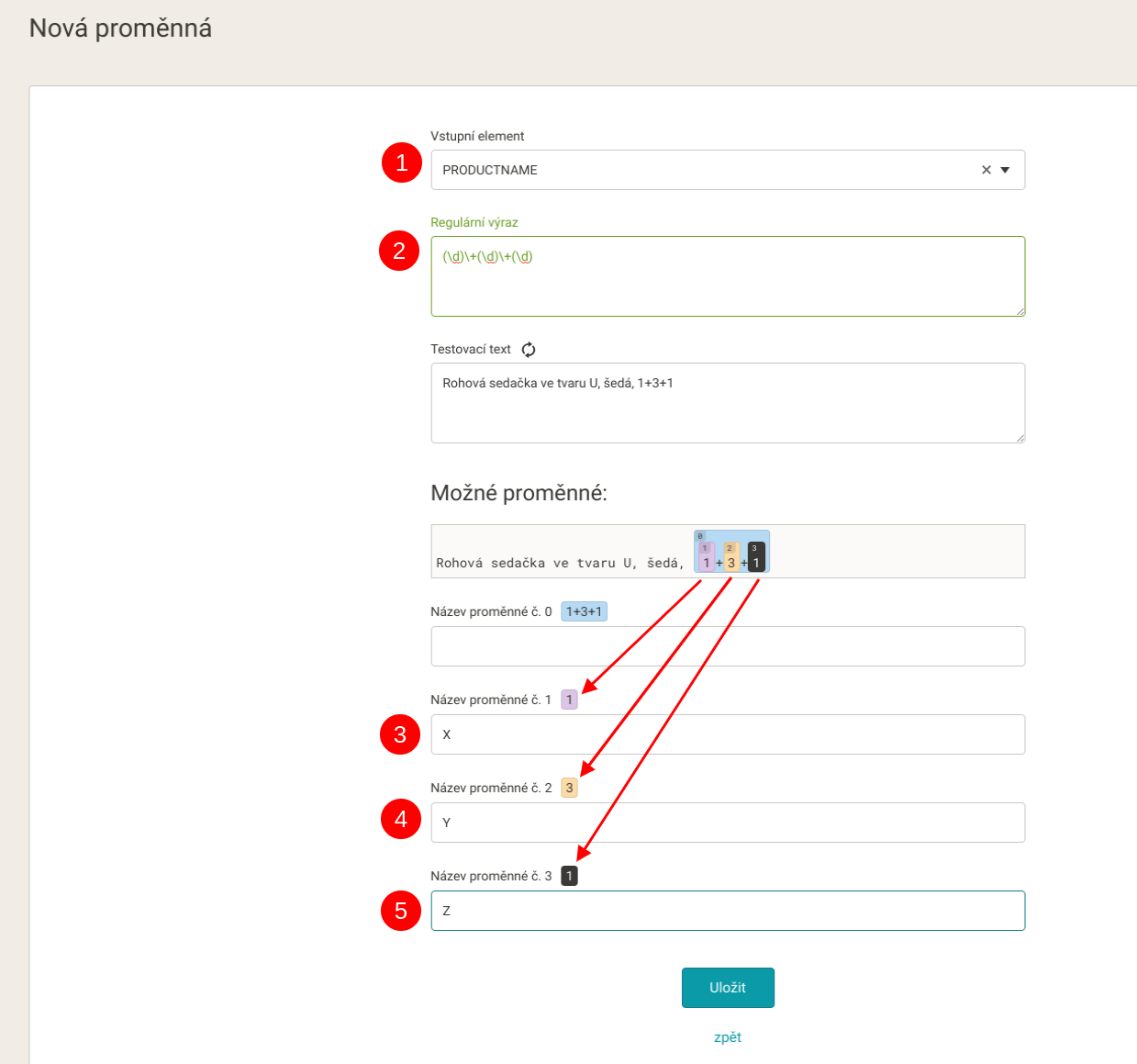Viewport: 1137px width, 1064px height.
Task: Click the variable 1 name field containing X
Action: click(728, 734)
